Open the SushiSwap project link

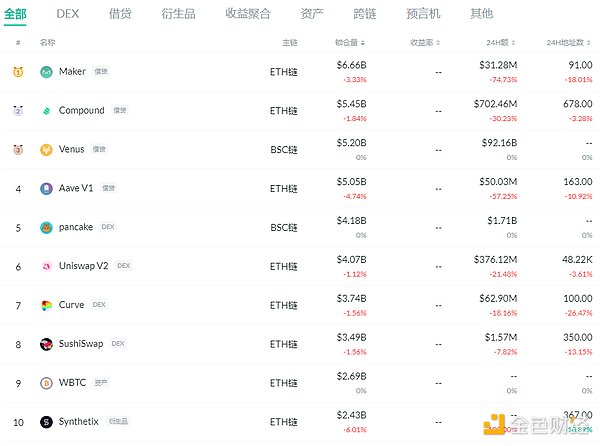(82, 344)
